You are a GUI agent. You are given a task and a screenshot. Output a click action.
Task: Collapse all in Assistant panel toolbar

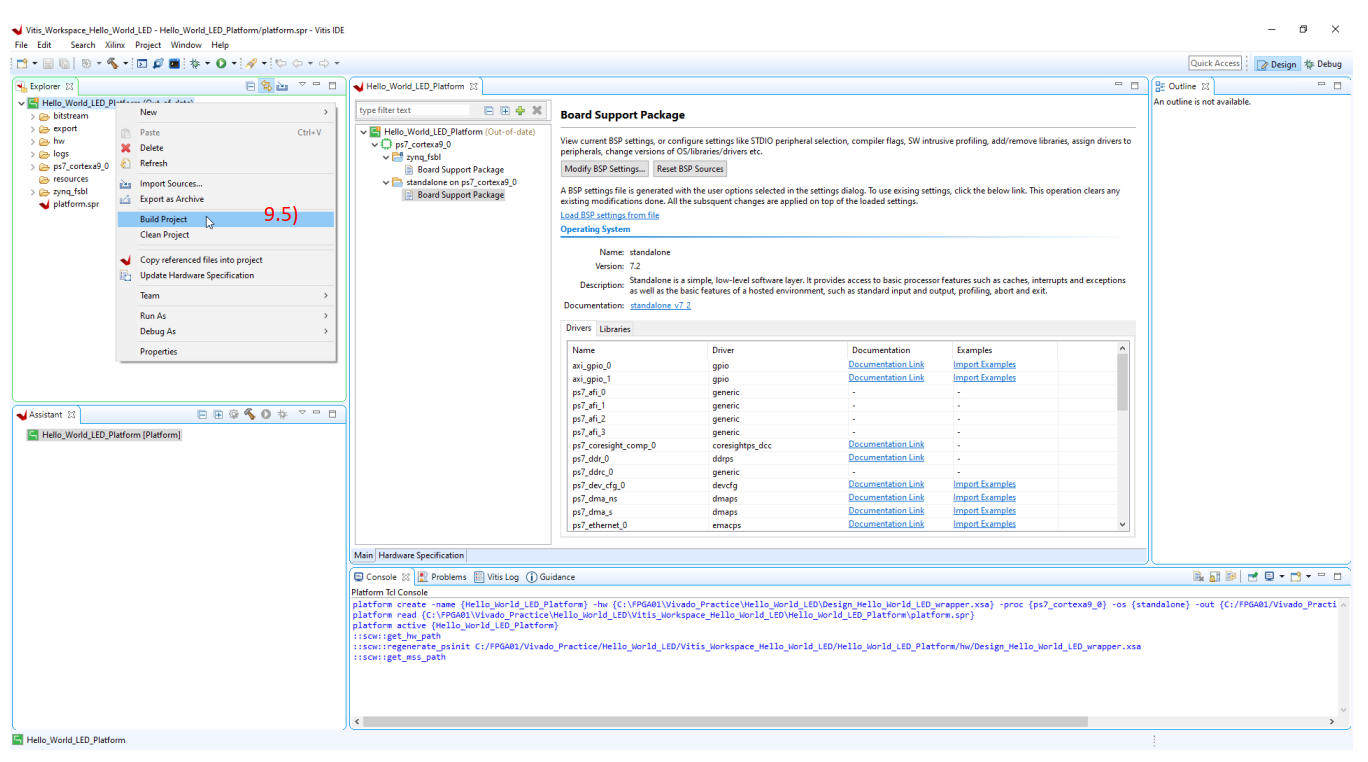pyautogui.click(x=202, y=414)
